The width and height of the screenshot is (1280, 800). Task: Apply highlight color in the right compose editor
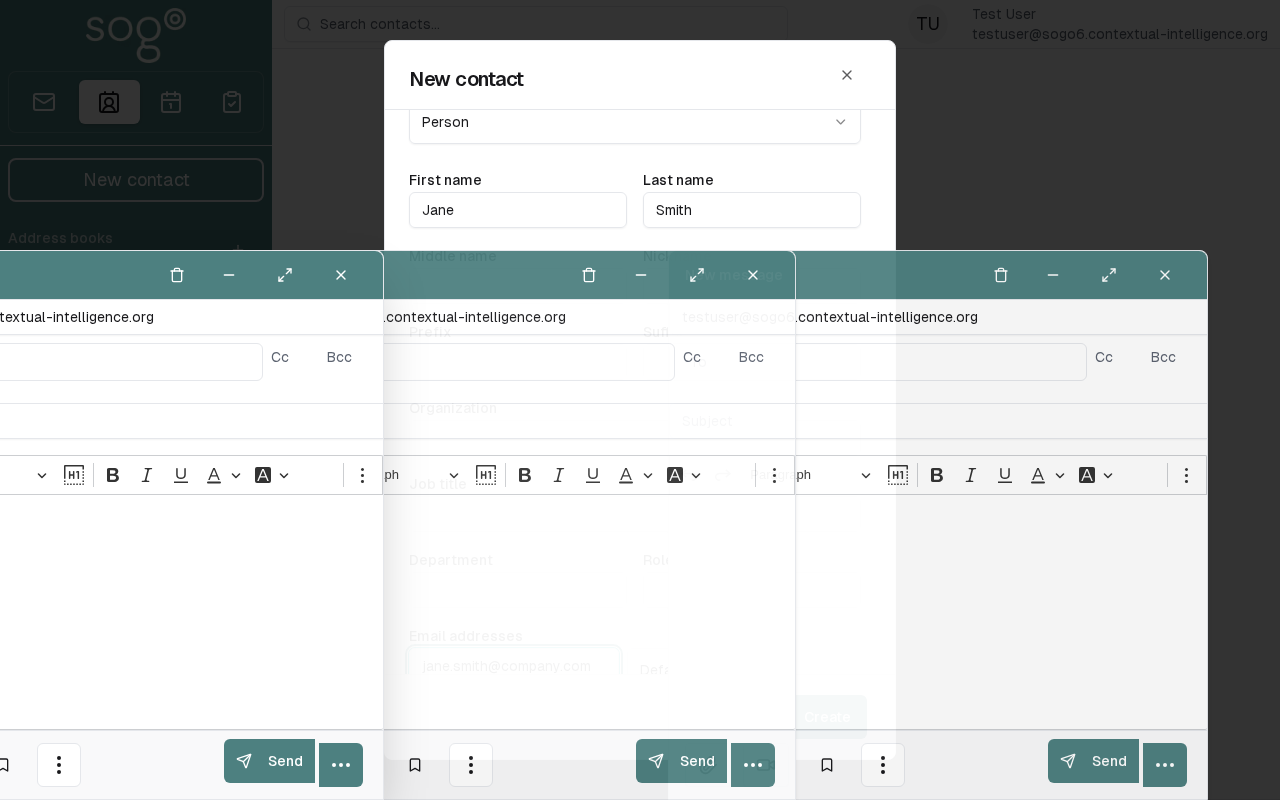coord(1087,475)
